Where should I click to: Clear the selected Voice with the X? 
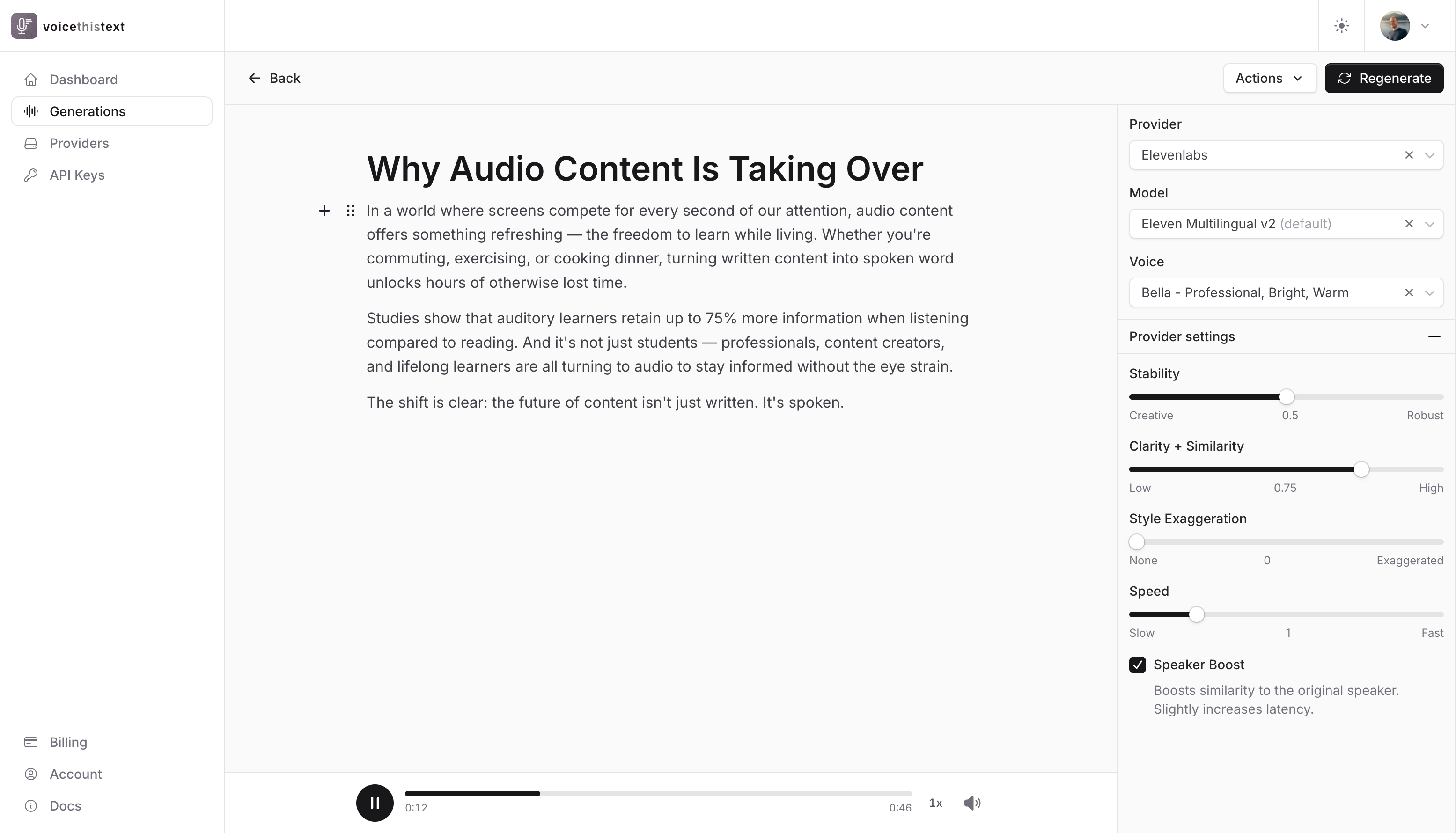click(1409, 292)
